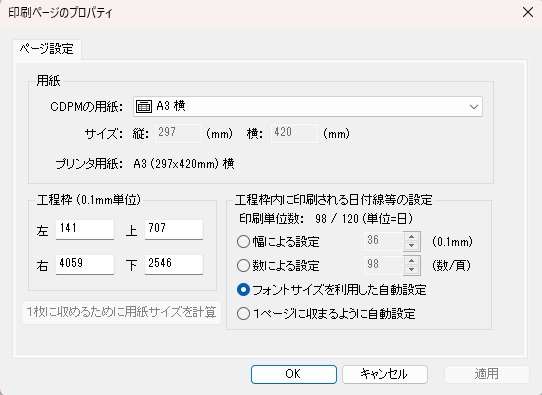The width and height of the screenshot is (542, 395).
Task: Increase count per page with up arrow
Action: (x=411, y=261)
